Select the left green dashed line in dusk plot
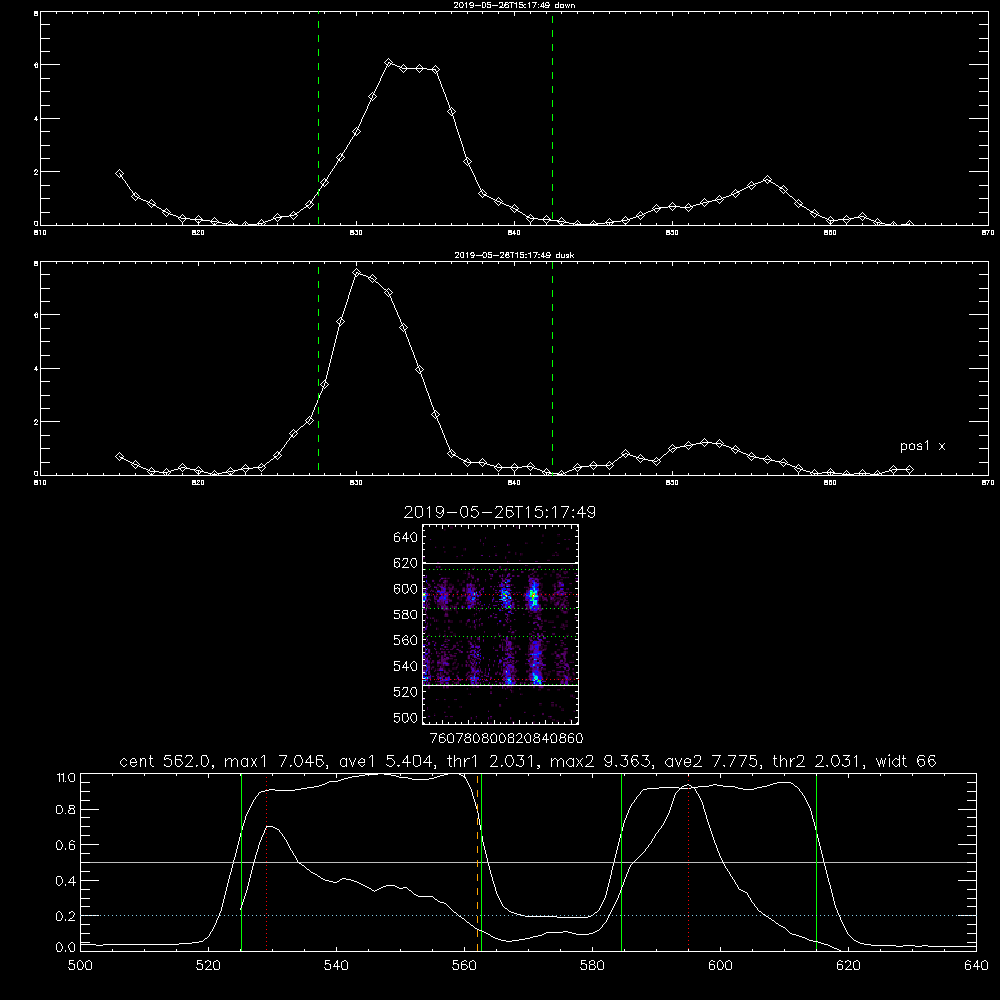The width and height of the screenshot is (1000, 1000). point(318,369)
